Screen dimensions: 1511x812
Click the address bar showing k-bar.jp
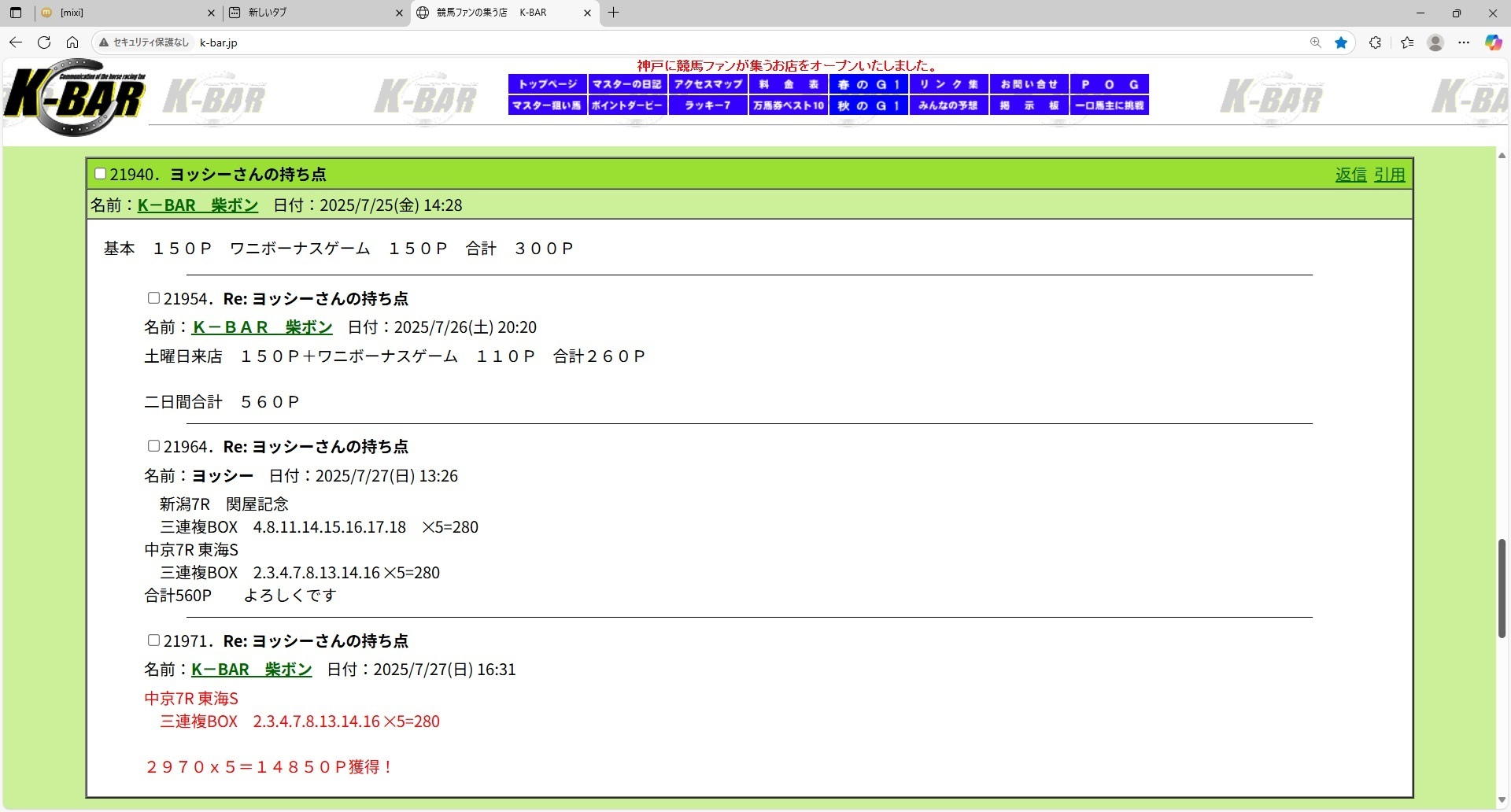630,42
